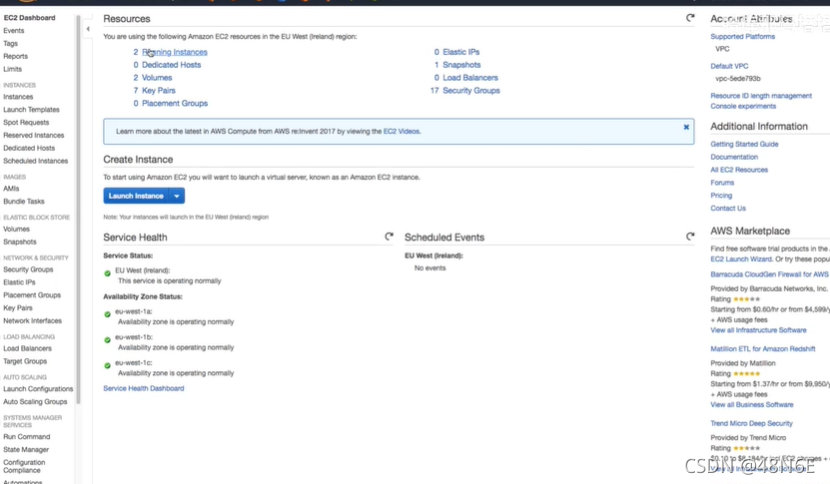830x484 pixels.
Task: Open Volumes in Resources list
Action: pyautogui.click(x=157, y=77)
